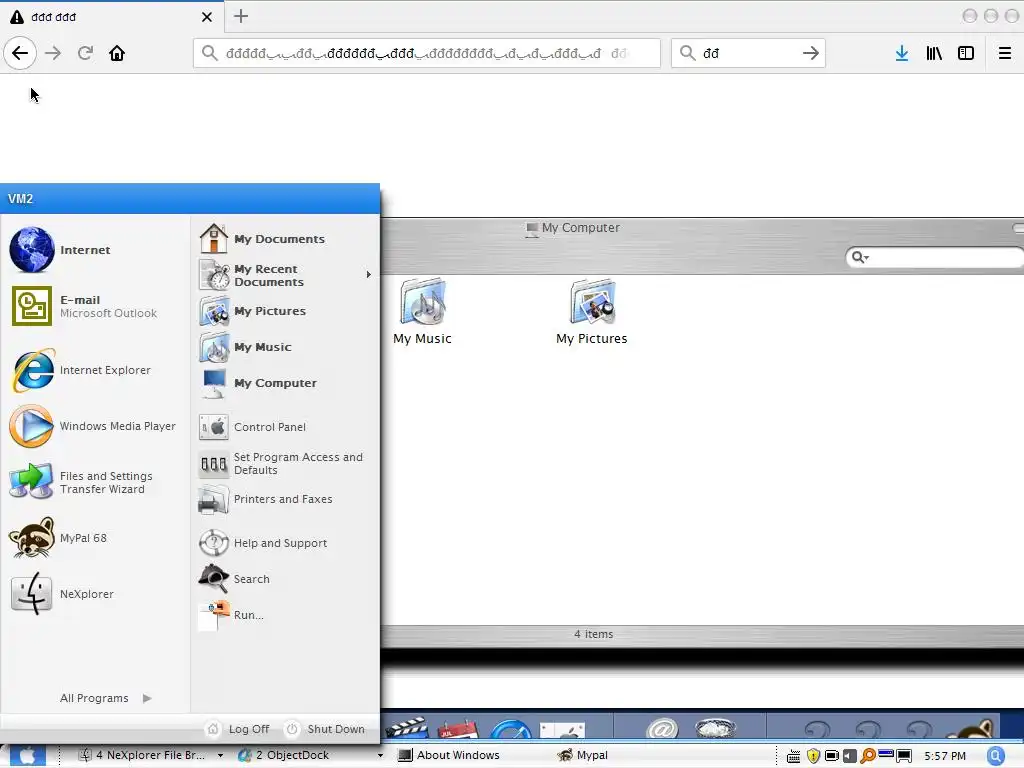This screenshot has width=1024, height=768.
Task: Click the 5:57 PM clock
Action: [945, 756]
